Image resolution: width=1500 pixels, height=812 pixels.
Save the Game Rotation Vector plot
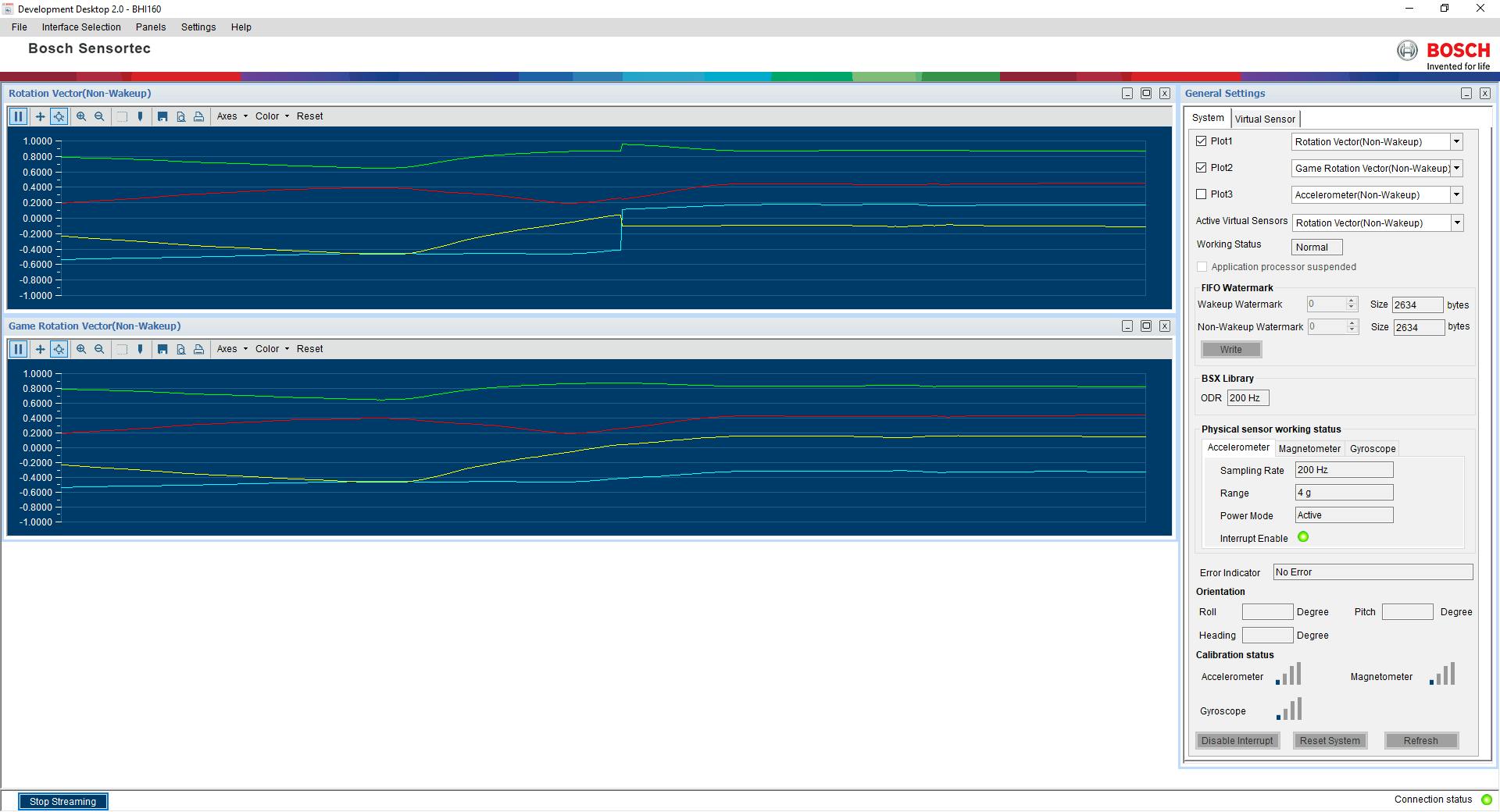coord(162,349)
